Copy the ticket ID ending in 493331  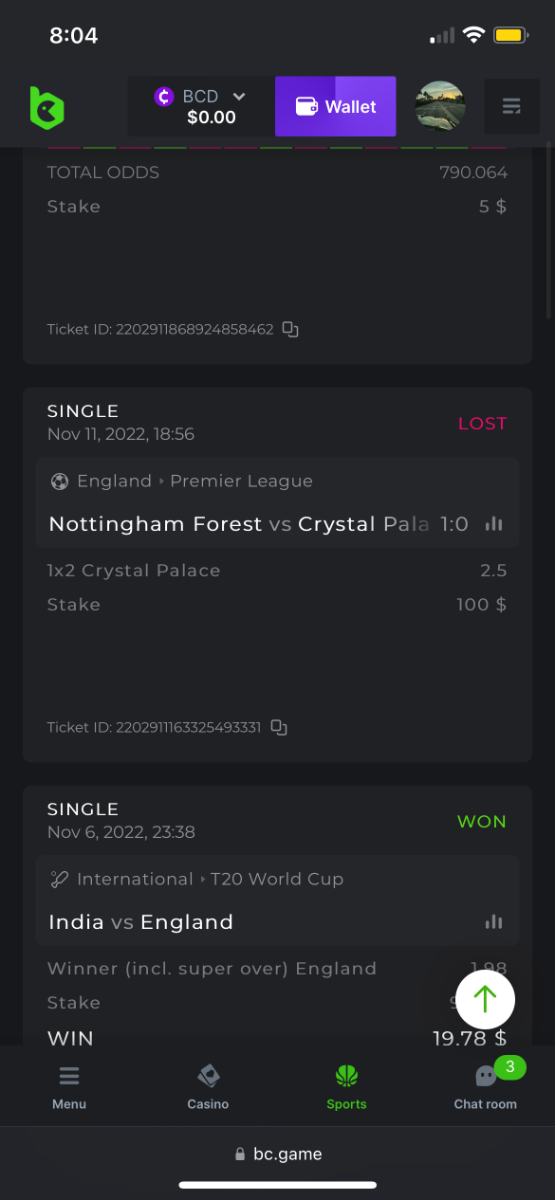coord(279,727)
